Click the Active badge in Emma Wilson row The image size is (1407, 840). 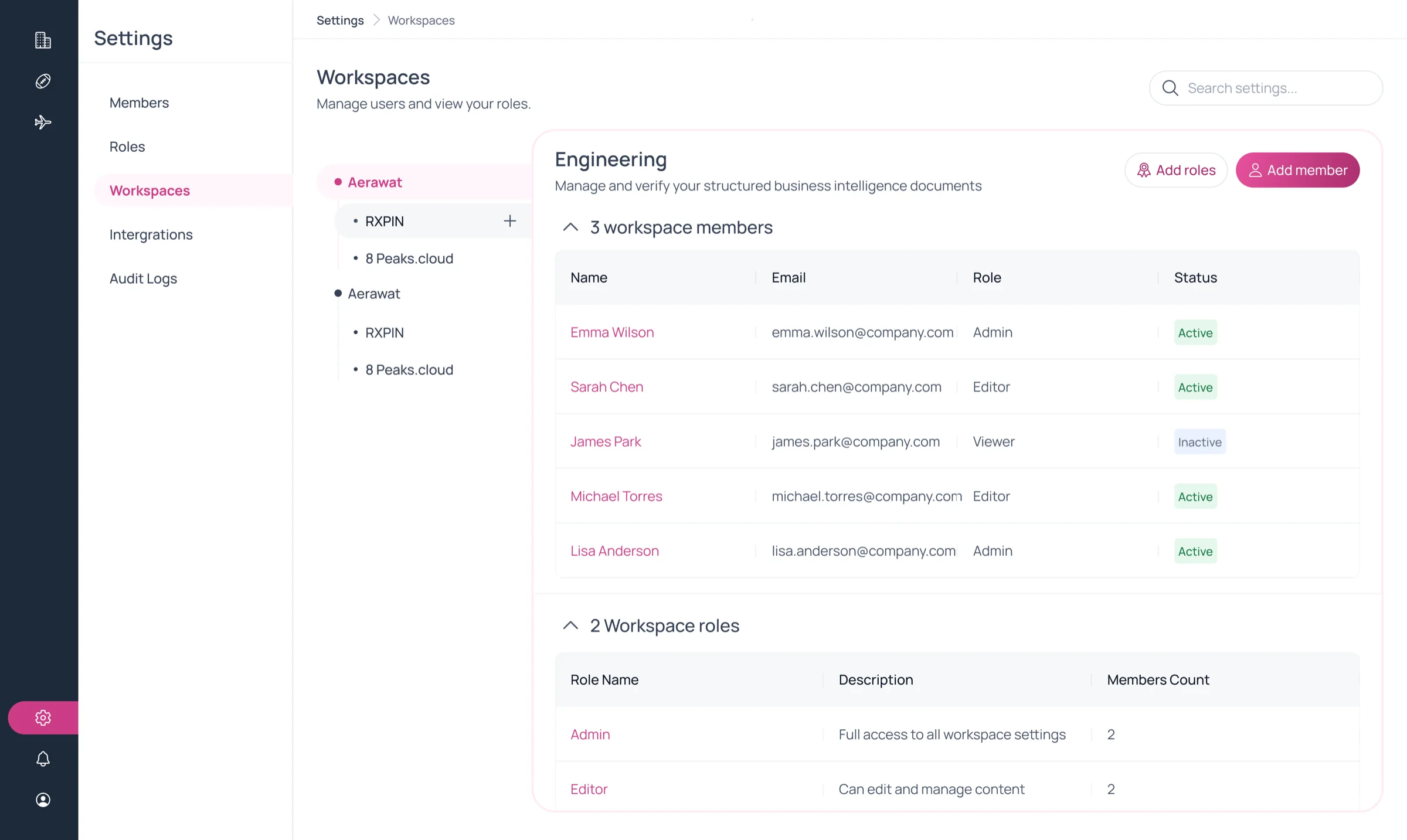(1195, 332)
